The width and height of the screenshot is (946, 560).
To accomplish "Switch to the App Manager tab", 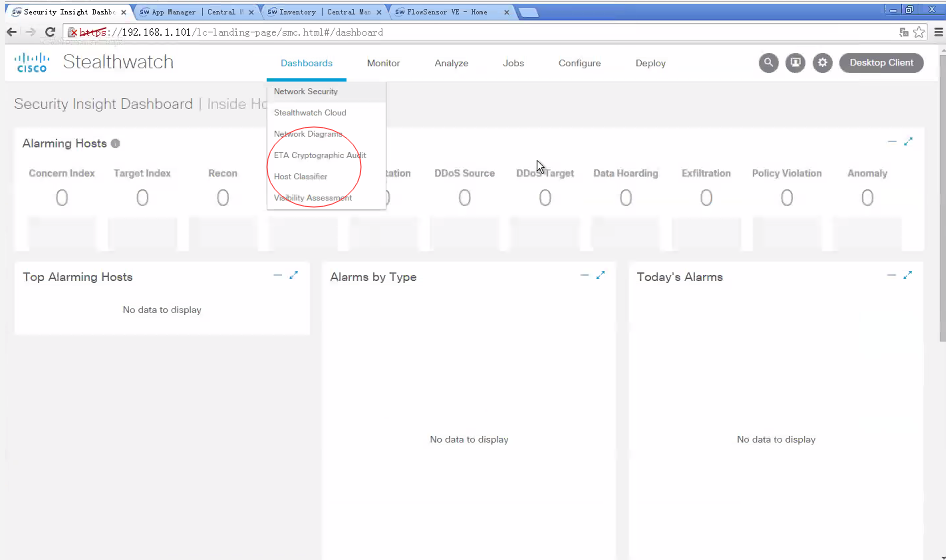I will pyautogui.click(x=197, y=12).
